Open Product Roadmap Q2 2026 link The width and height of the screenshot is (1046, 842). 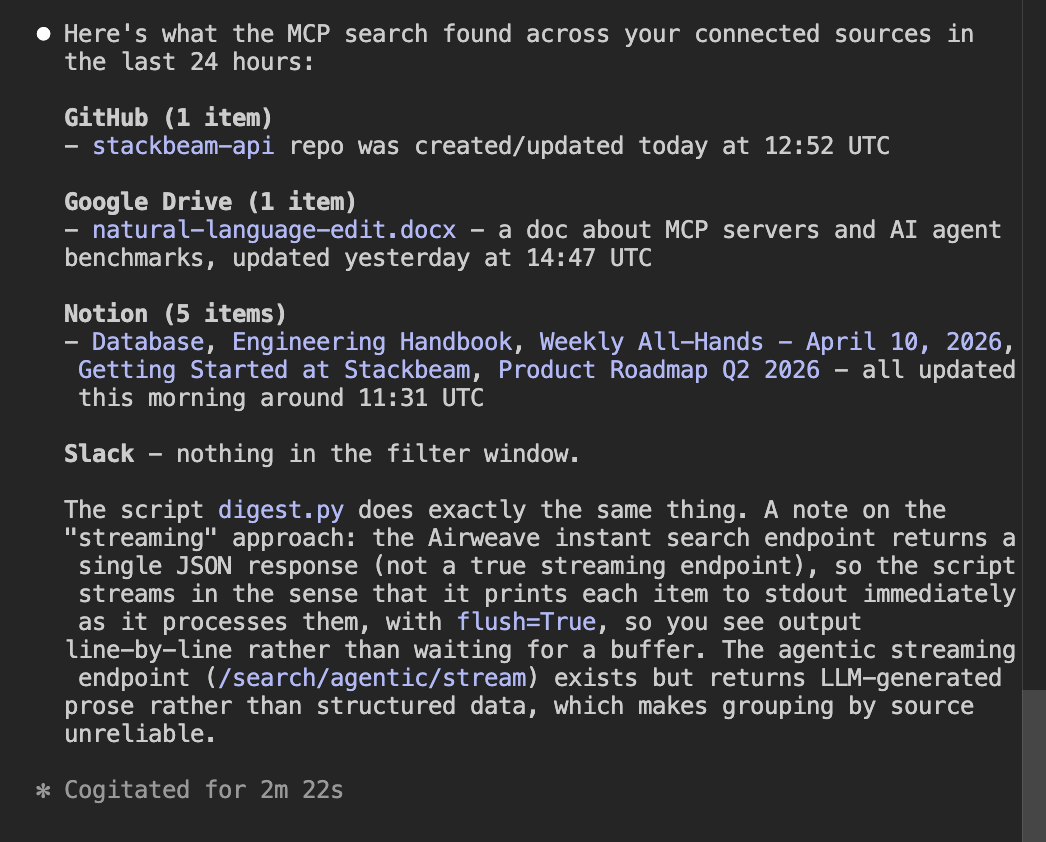[x=659, y=370]
